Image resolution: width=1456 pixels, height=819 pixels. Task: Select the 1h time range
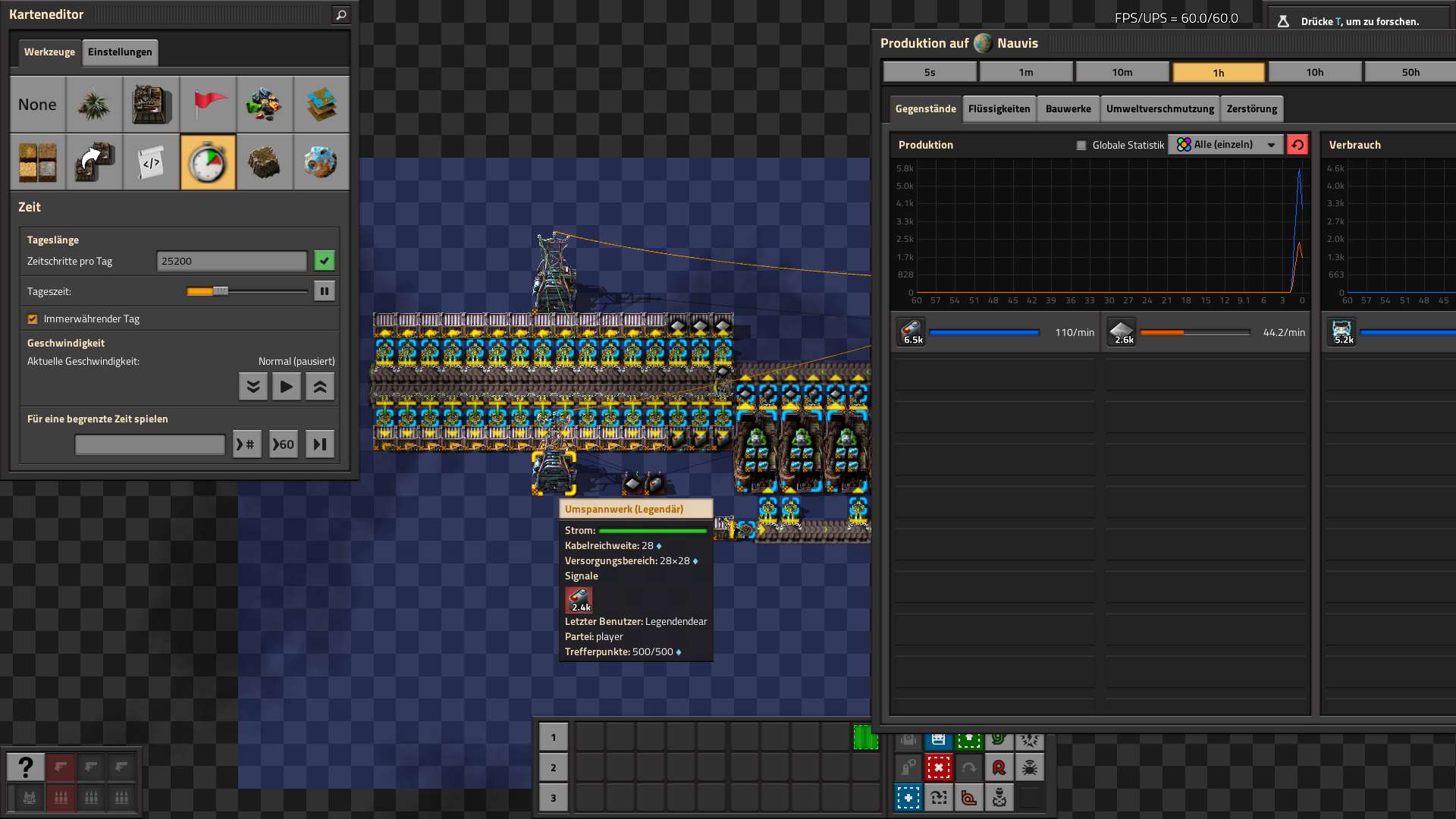[1219, 72]
